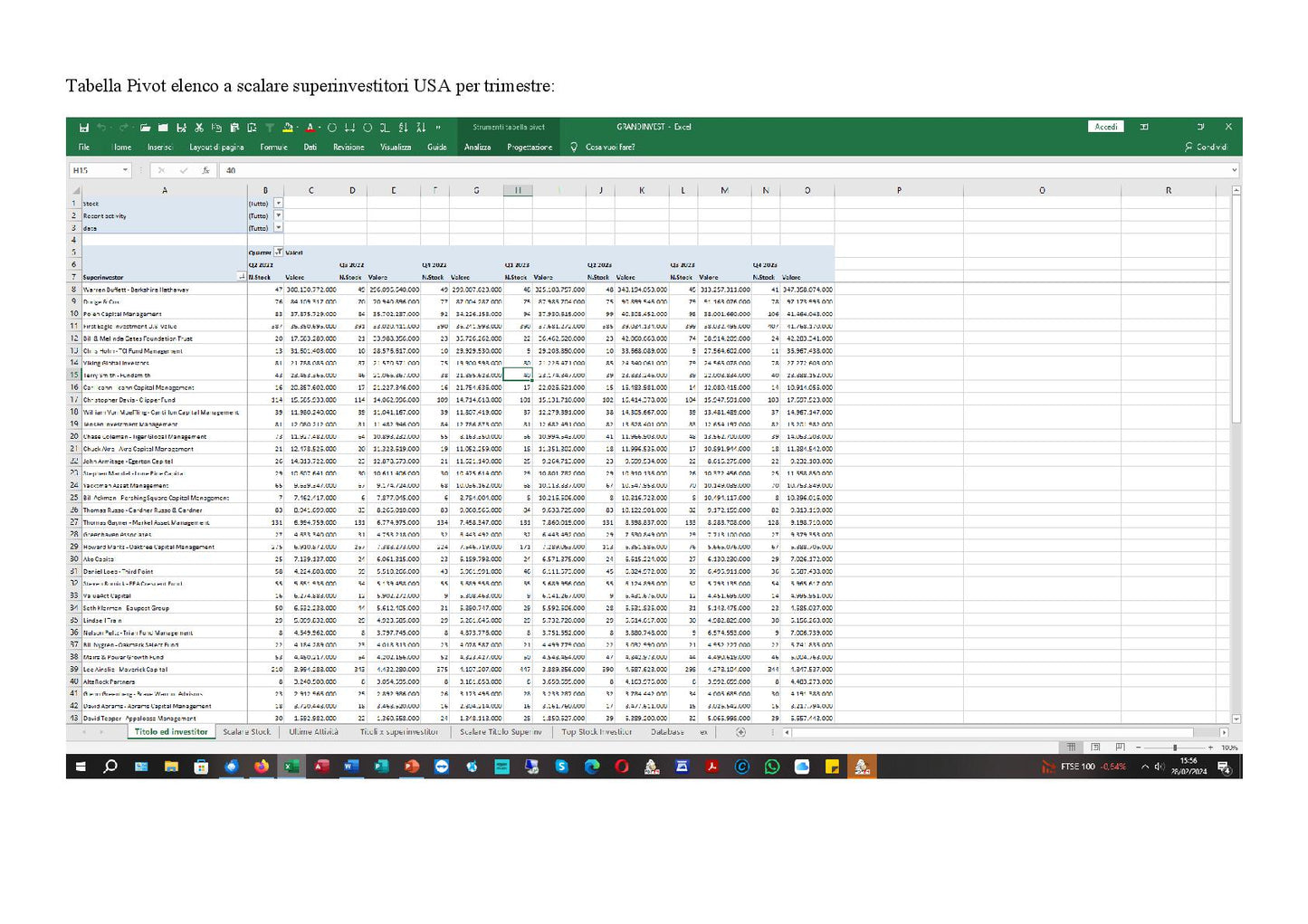The height and width of the screenshot is (924, 1308).
Task: Expand the formula bar chevron
Action: [x=1234, y=170]
